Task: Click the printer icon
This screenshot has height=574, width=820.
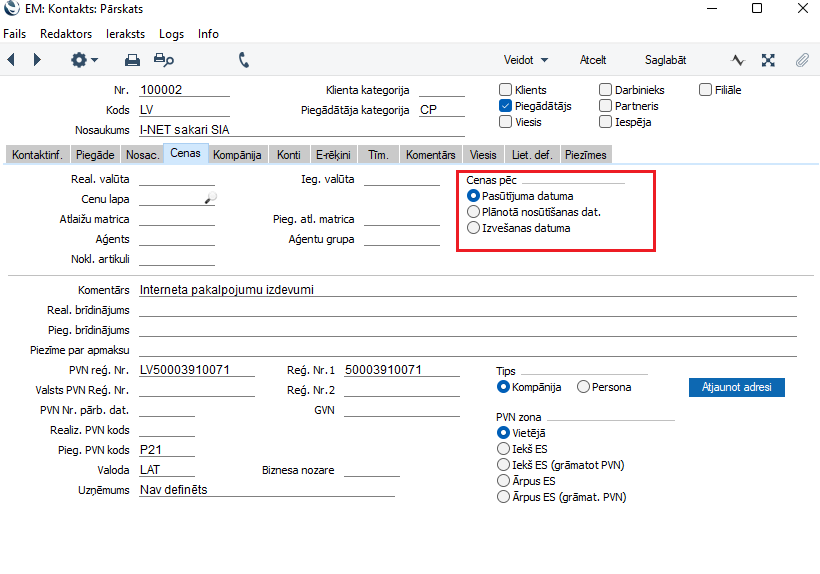Action: point(132,60)
